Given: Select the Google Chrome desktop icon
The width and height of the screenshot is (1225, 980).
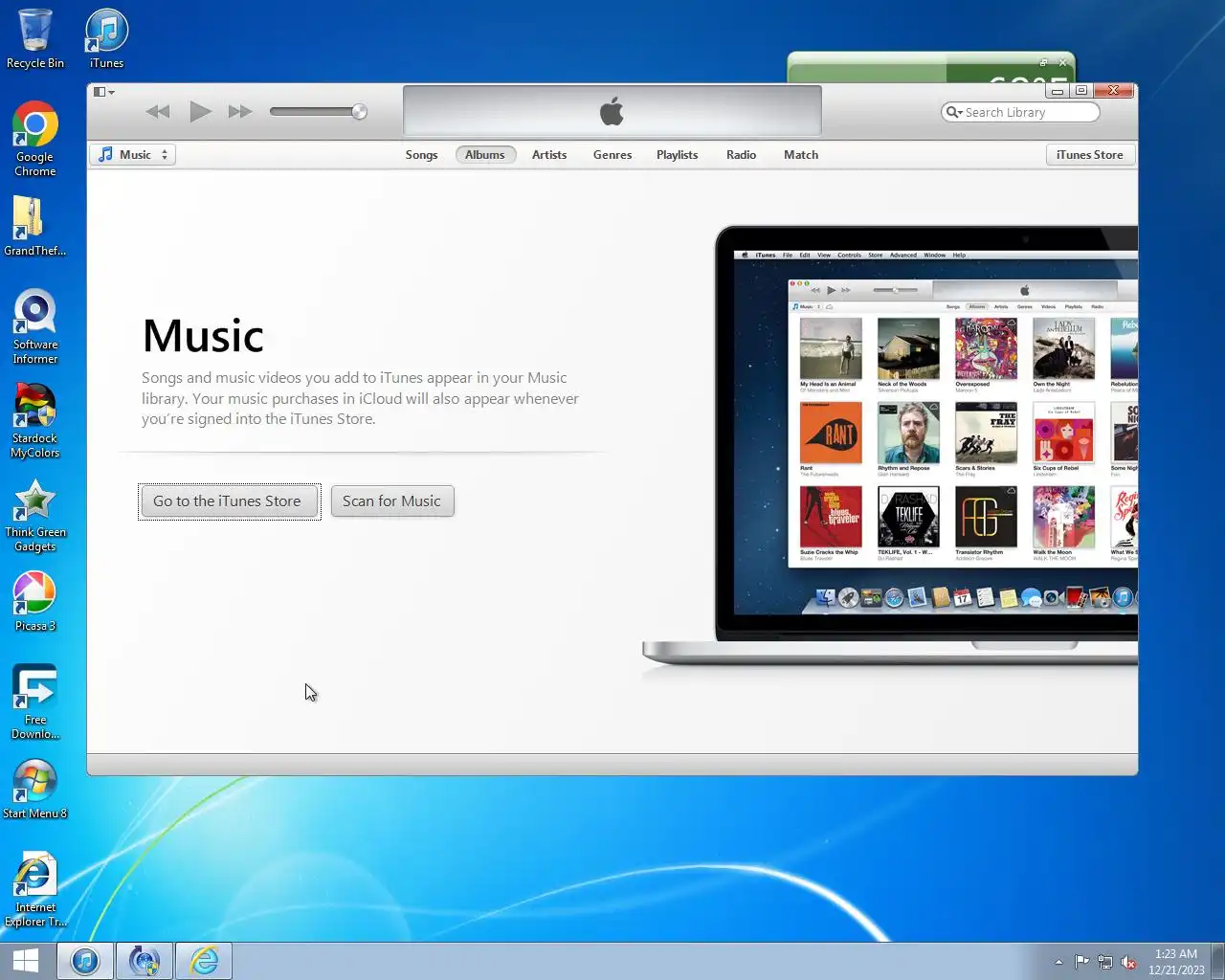Looking at the screenshot, I should coord(35,140).
